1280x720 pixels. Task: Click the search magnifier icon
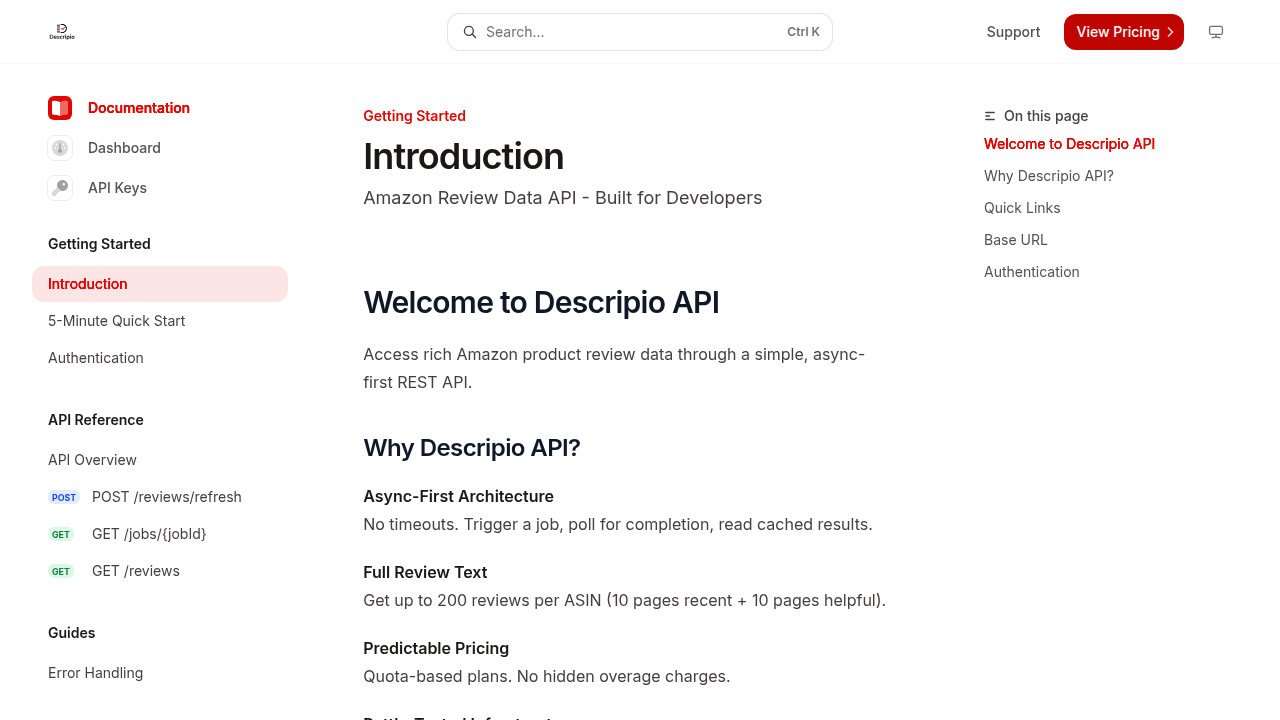[x=470, y=32]
